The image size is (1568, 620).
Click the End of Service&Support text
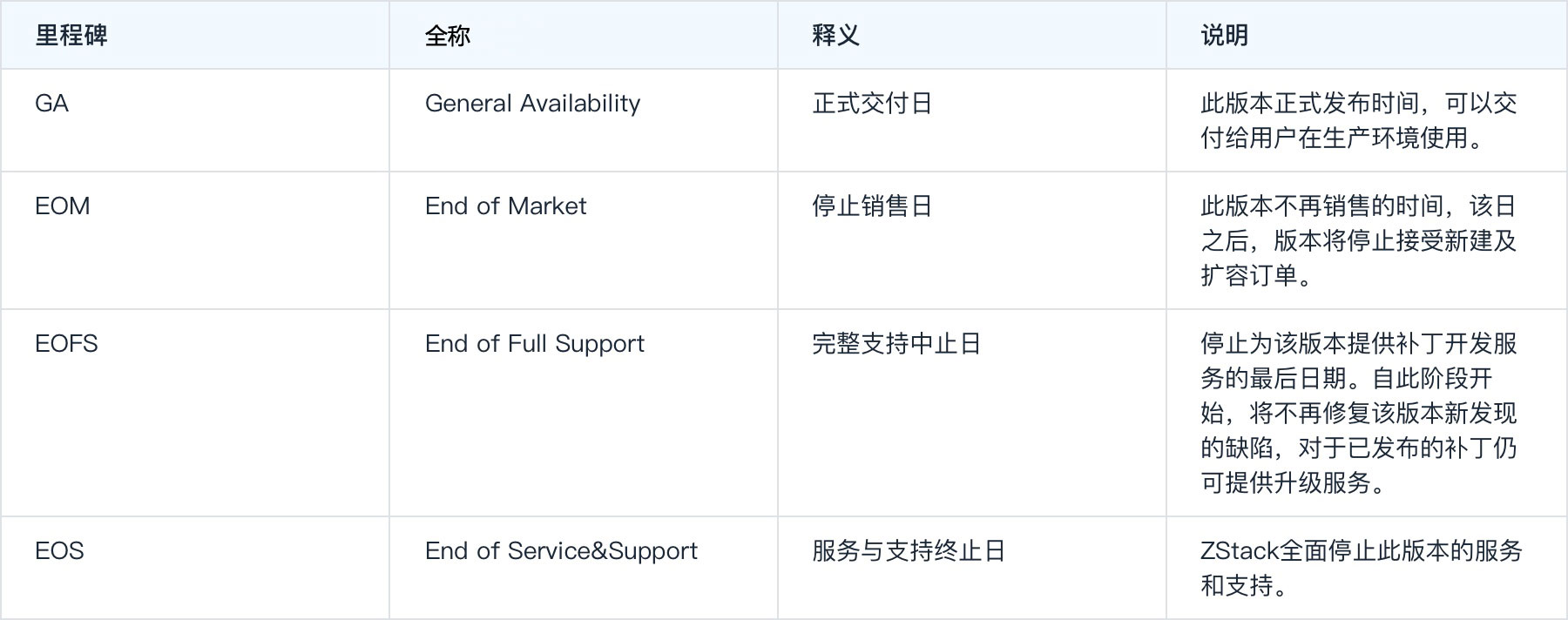561,551
